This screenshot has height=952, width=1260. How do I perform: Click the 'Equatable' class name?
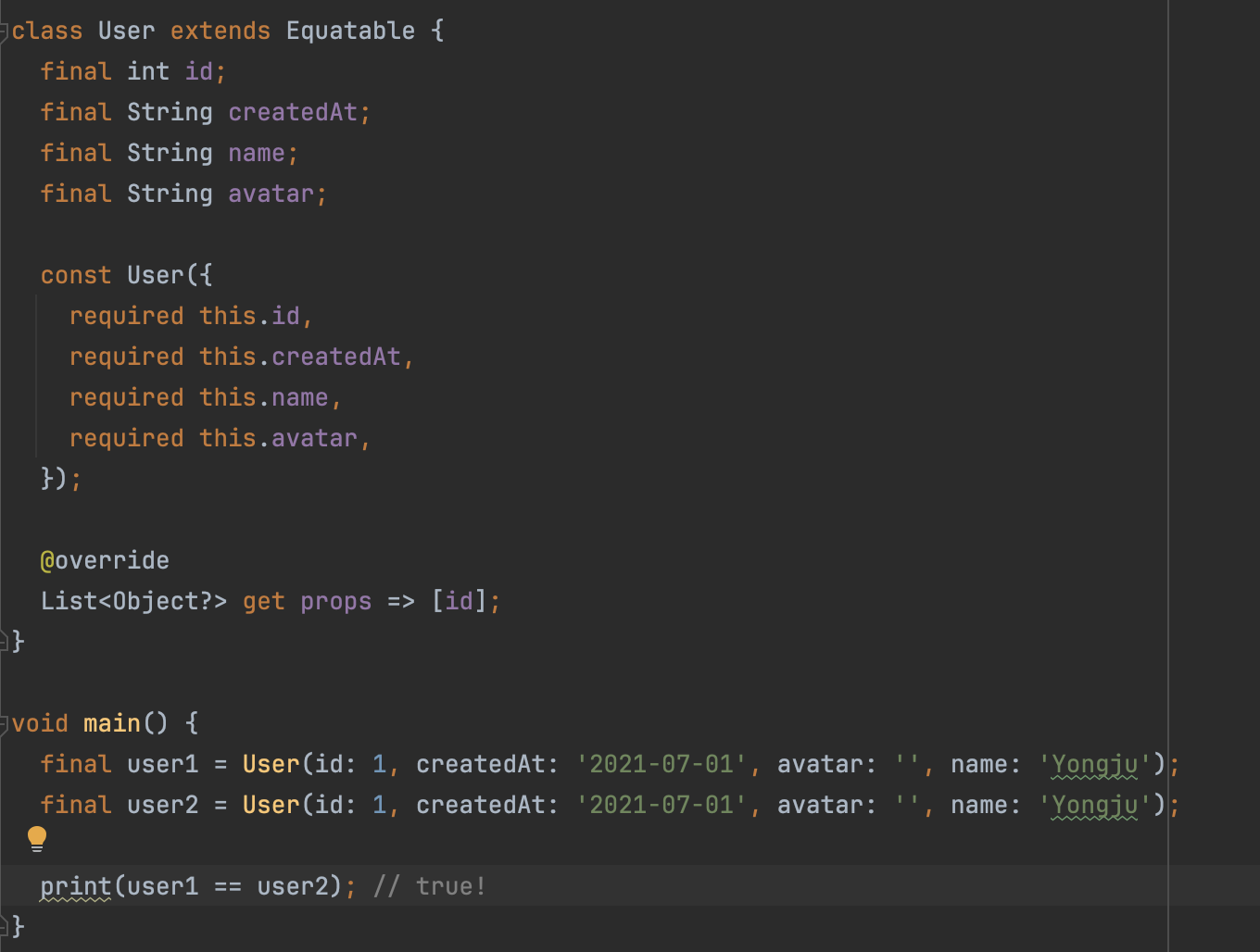(350, 31)
